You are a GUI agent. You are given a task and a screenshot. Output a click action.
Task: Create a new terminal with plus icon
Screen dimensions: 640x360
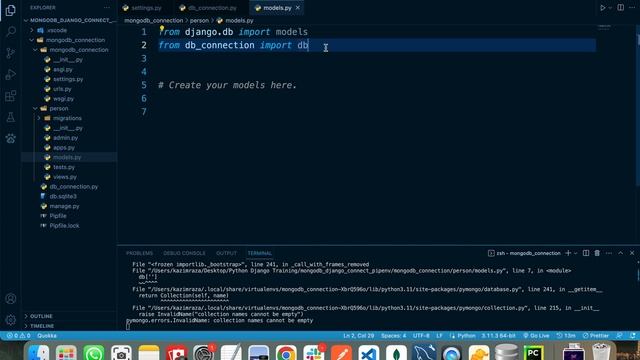coord(568,253)
